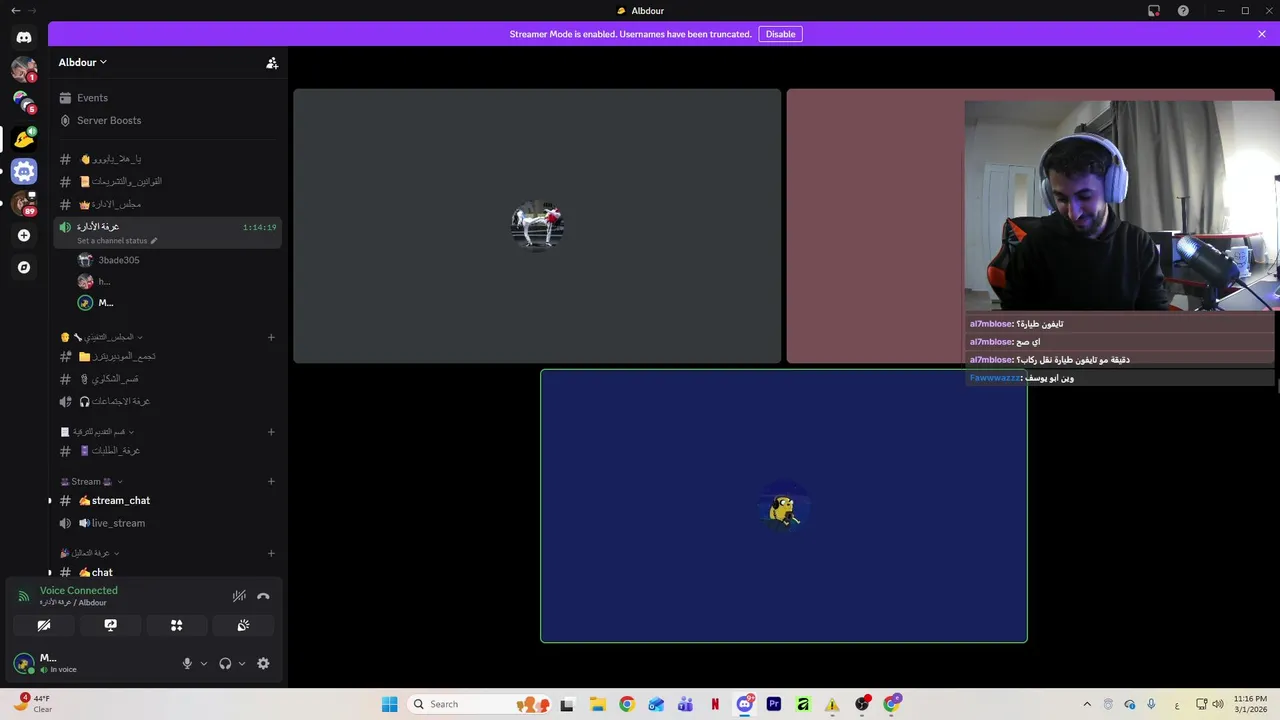Deafen with the headphones icon
This screenshot has width=1280, height=720.
225,663
